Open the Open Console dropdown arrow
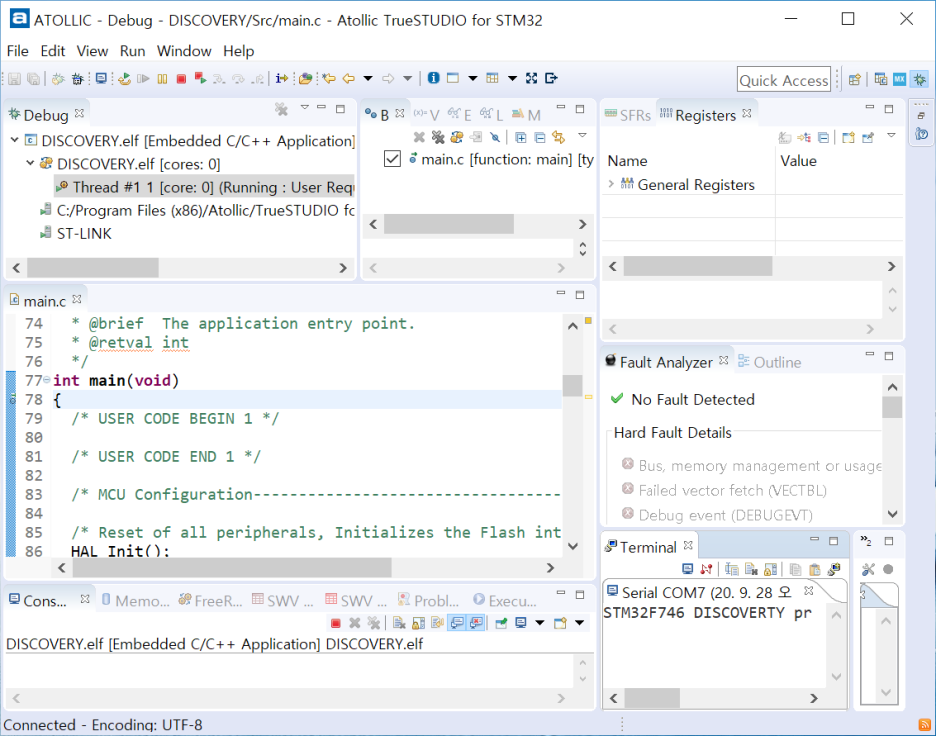Screen dimensions: 936x736 (x=580, y=623)
